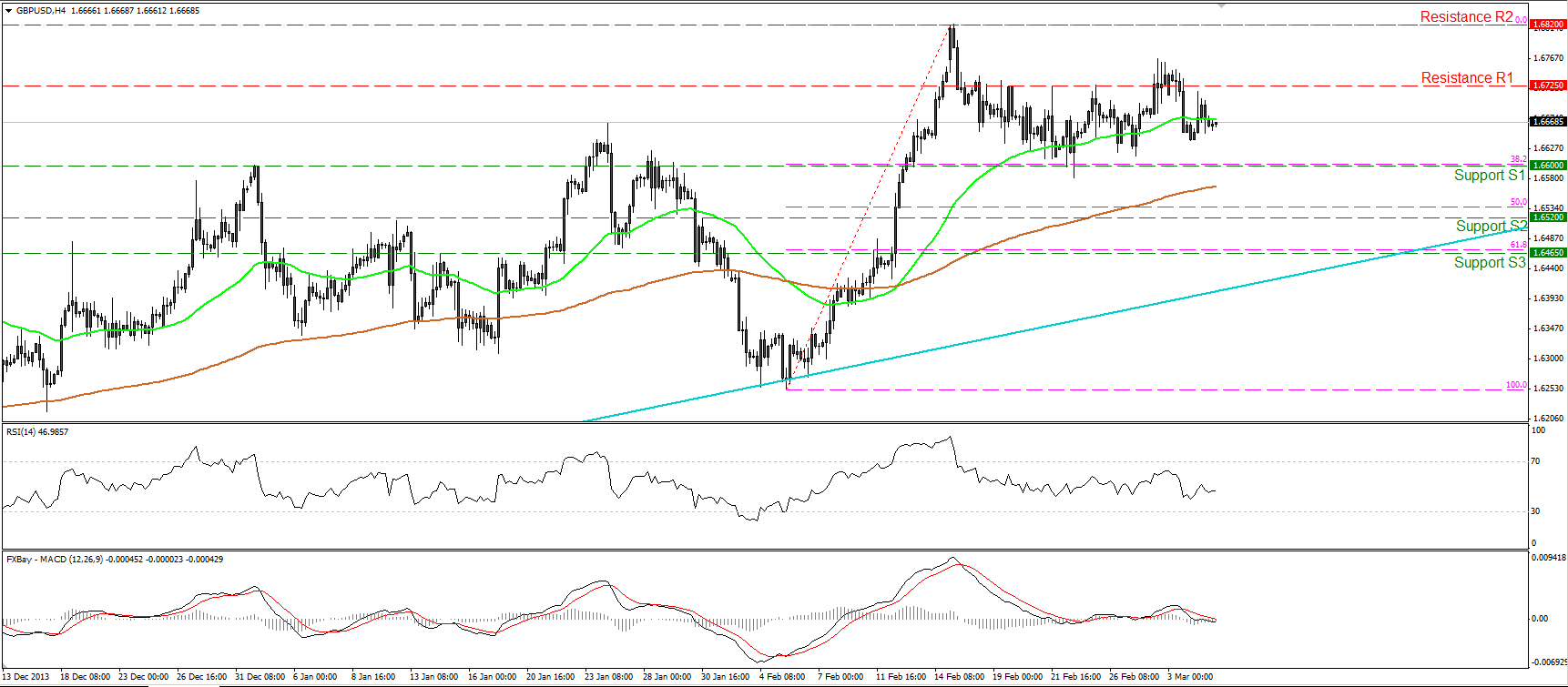Select the Support S2 text label
Viewport: 1568px width, 687px height.
(x=1492, y=226)
